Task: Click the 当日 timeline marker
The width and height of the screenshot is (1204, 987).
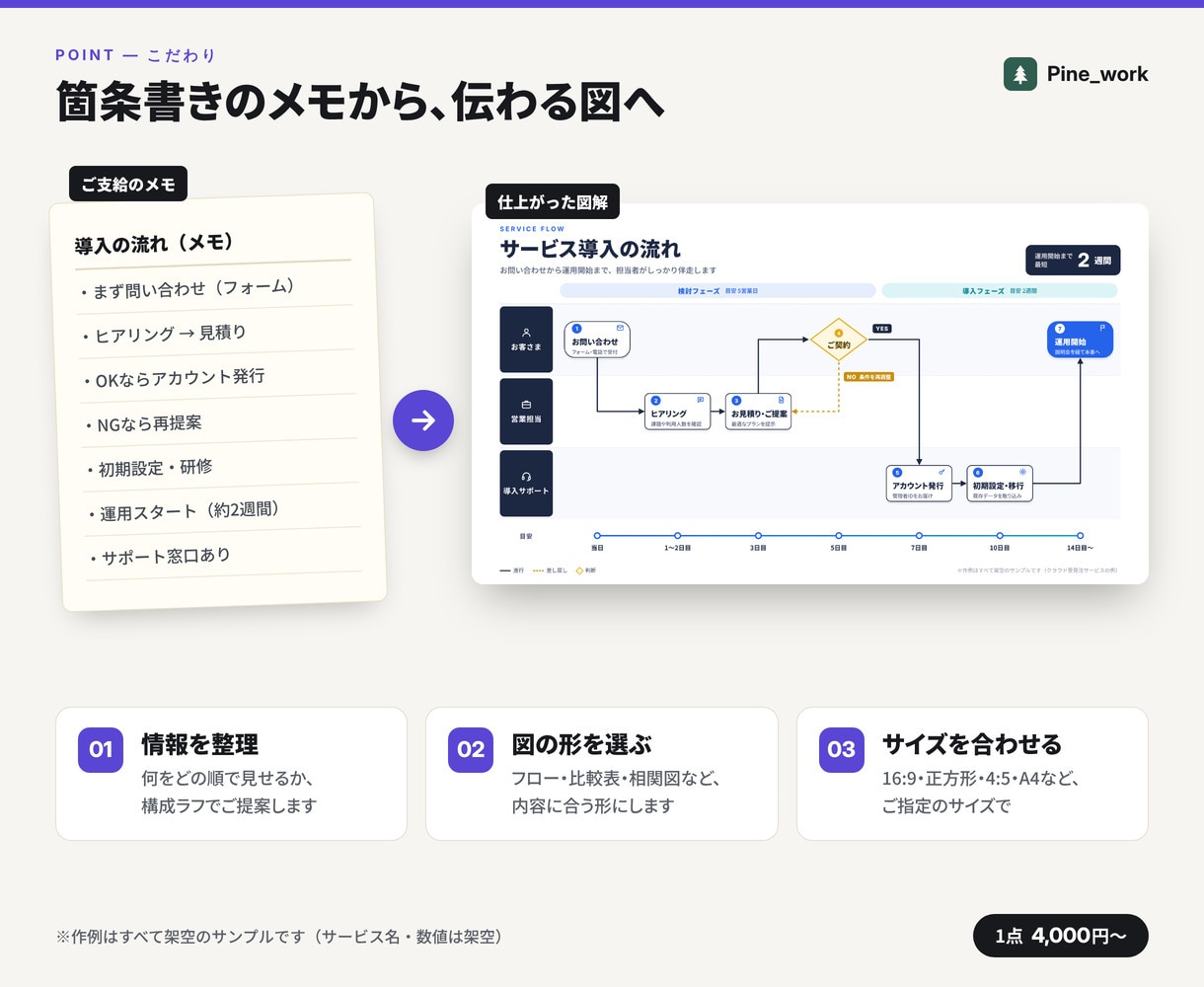Action: [597, 536]
